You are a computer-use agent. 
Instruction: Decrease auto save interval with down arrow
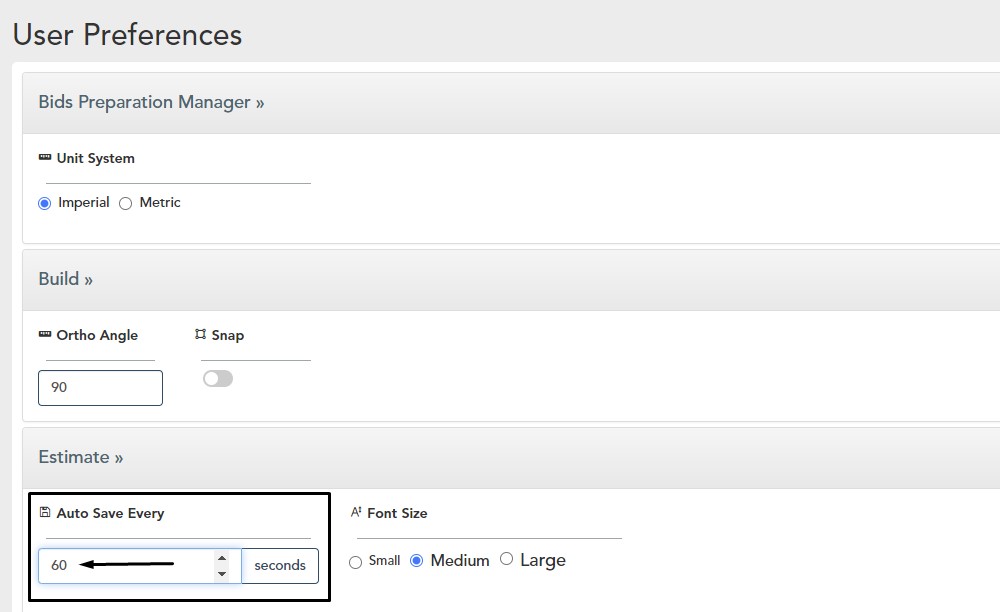tap(221, 574)
